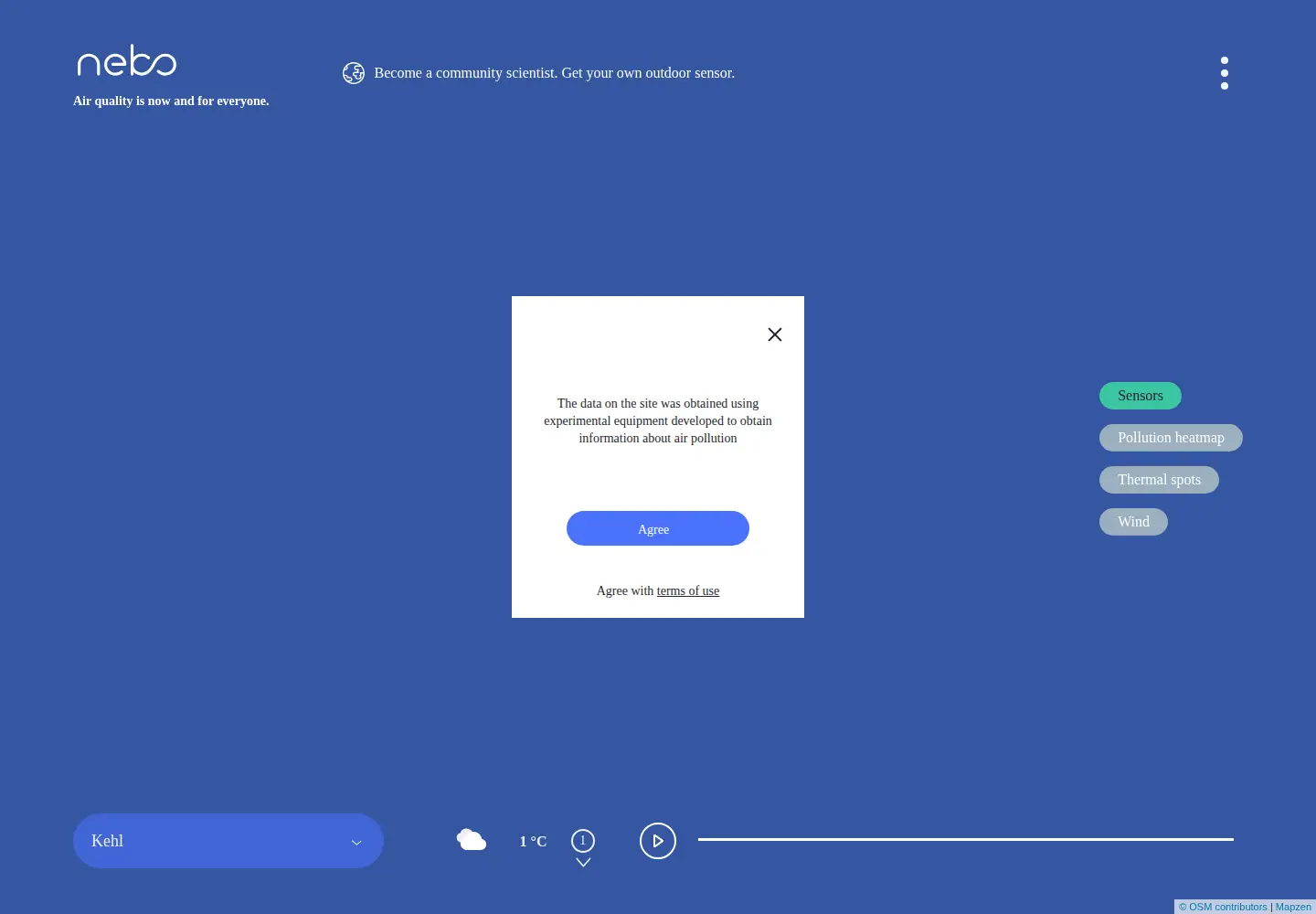Open the terms of use link
This screenshot has height=914, width=1316.
pyautogui.click(x=688, y=591)
